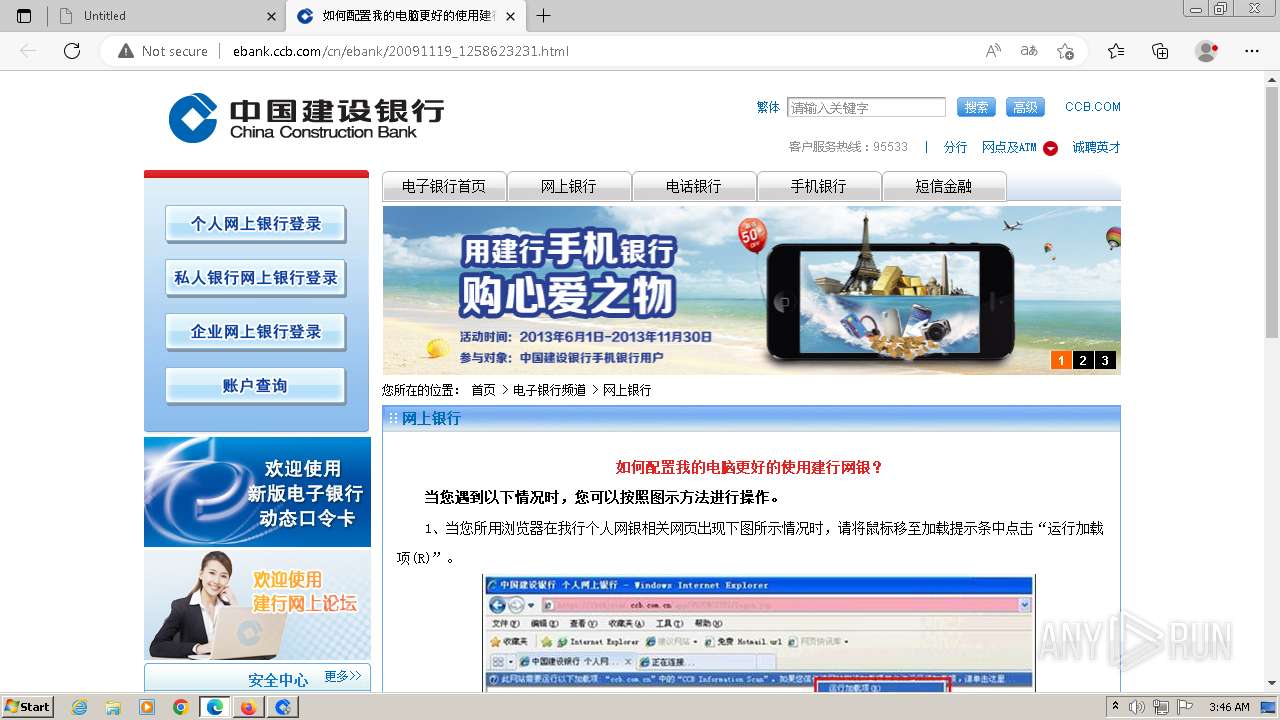The image size is (1280, 720).
Task: Show banner slide 3
Action: pos(1105,360)
